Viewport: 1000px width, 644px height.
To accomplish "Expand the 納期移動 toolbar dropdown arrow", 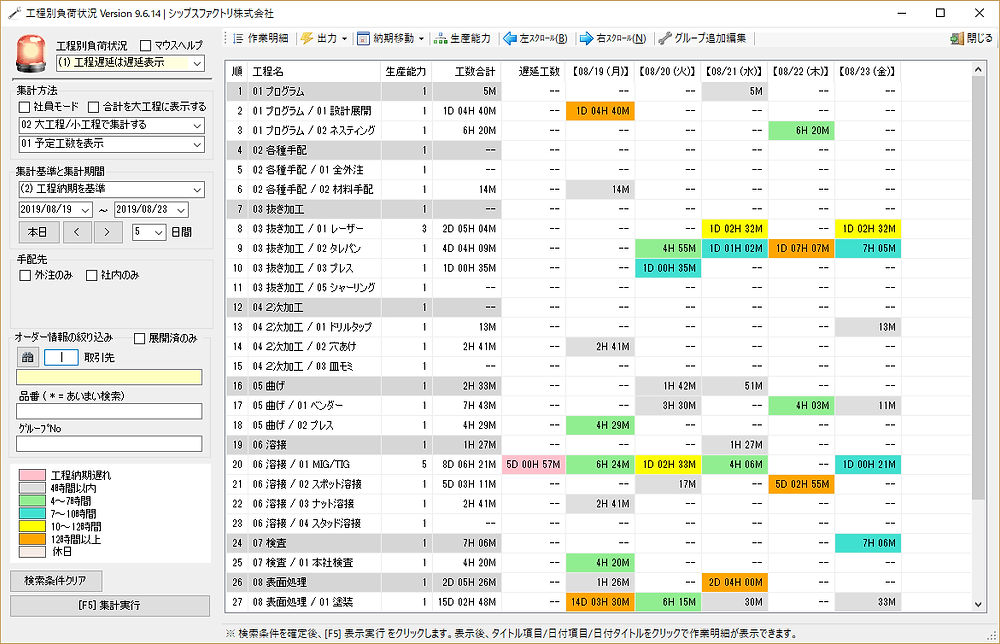I will point(422,39).
